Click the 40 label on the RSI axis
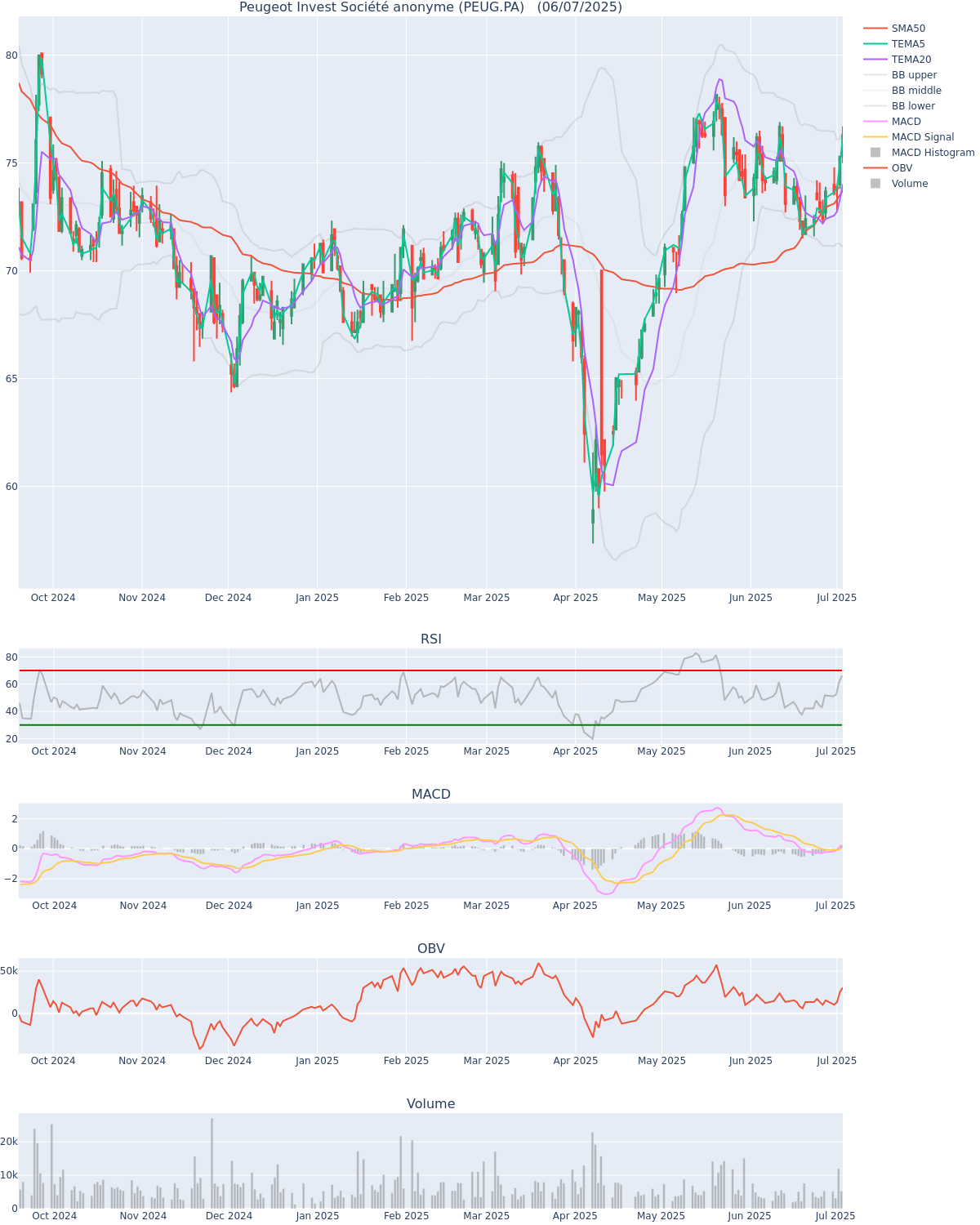This screenshot has width=980, height=1225. pyautogui.click(x=11, y=711)
